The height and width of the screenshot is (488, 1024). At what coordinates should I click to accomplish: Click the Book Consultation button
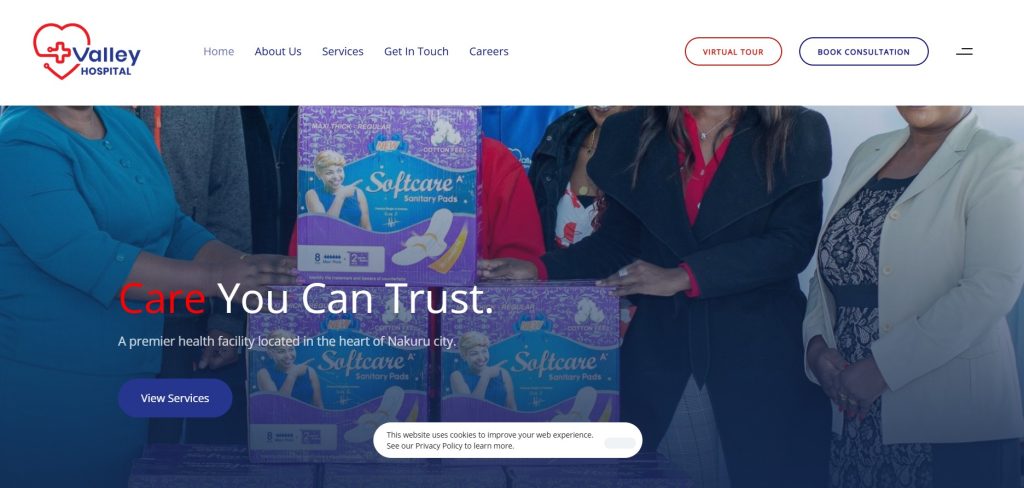click(x=863, y=52)
